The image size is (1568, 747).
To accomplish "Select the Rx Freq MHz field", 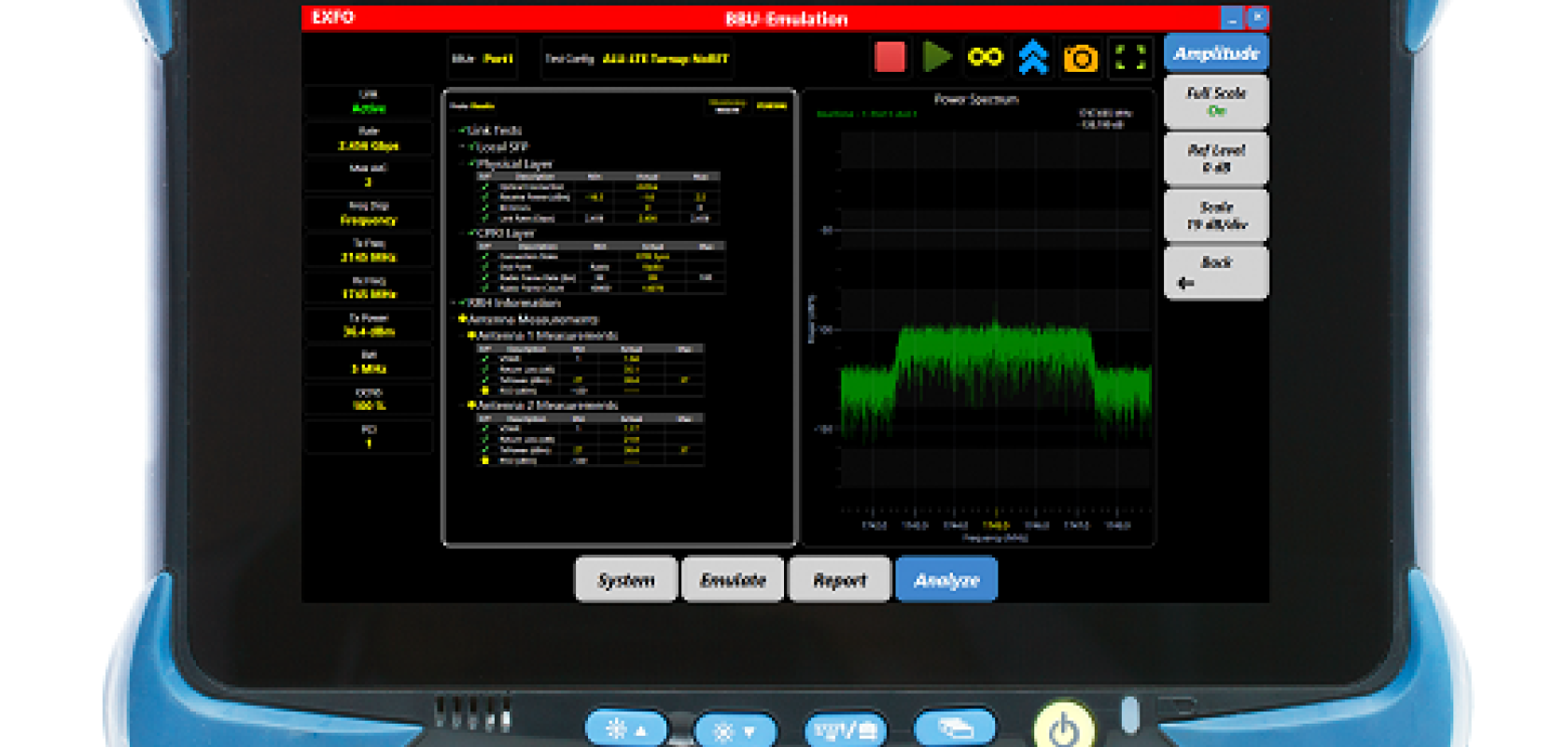I will tap(369, 288).
